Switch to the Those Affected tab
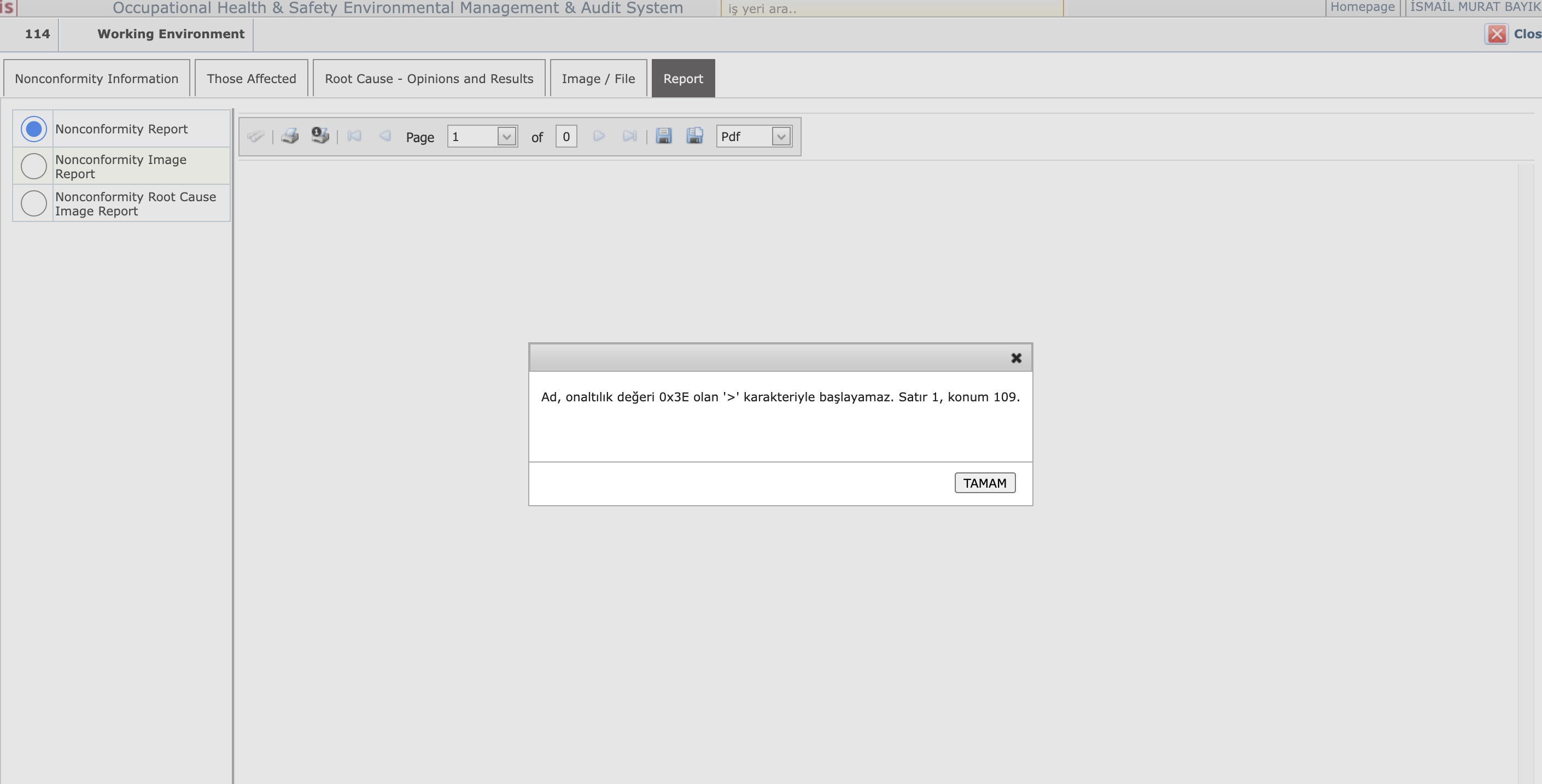This screenshot has width=1542, height=784. (252, 79)
